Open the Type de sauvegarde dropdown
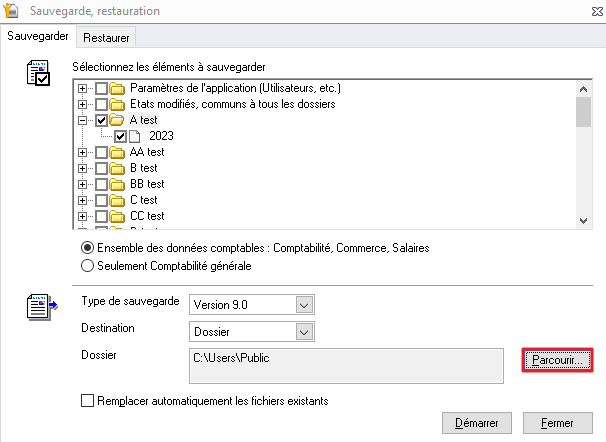This screenshot has height=442, width=606. point(305,305)
